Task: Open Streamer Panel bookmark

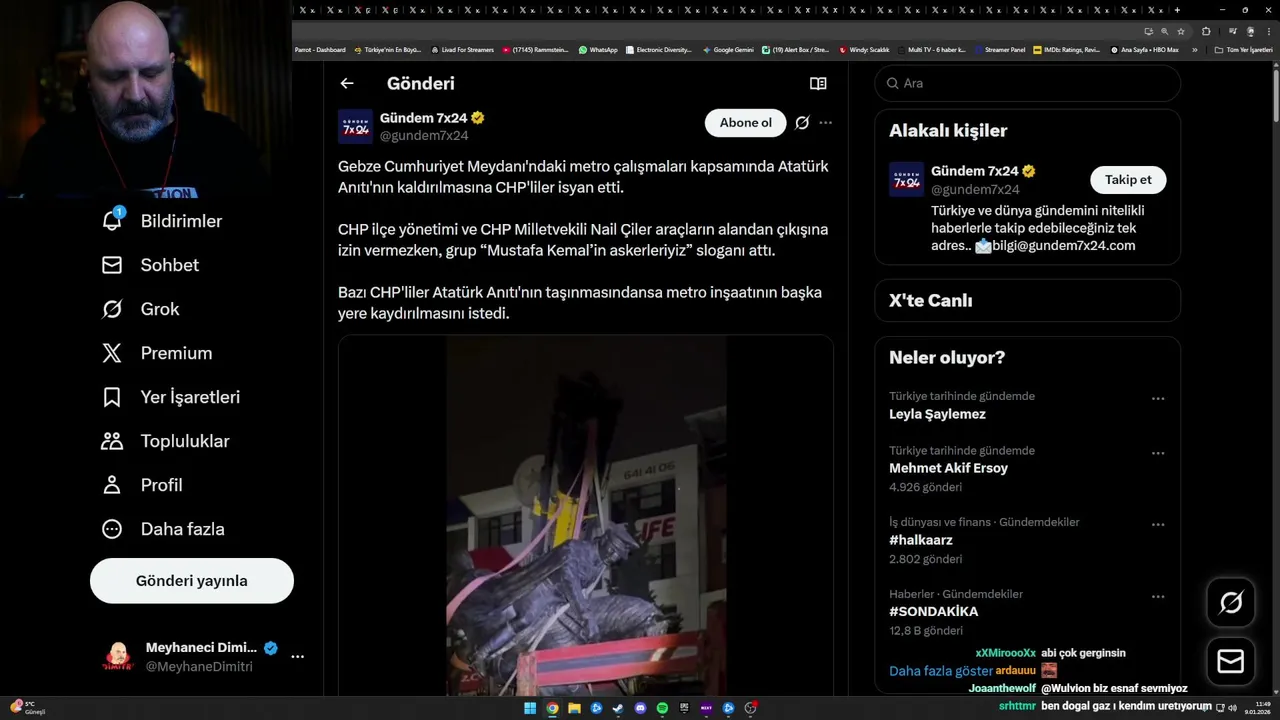Action: [1000, 49]
